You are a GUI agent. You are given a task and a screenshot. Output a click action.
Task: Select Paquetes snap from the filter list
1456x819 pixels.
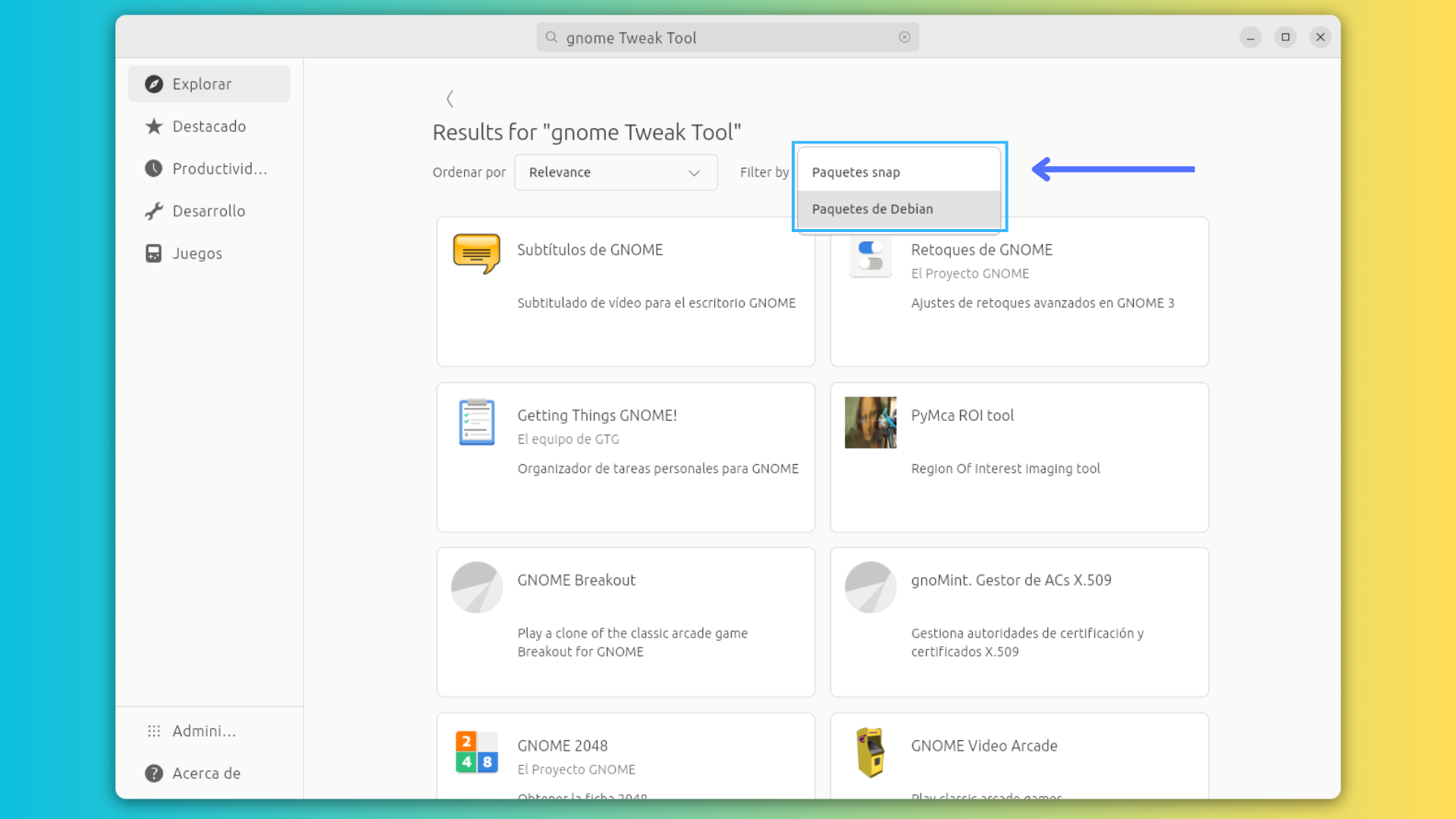click(855, 172)
